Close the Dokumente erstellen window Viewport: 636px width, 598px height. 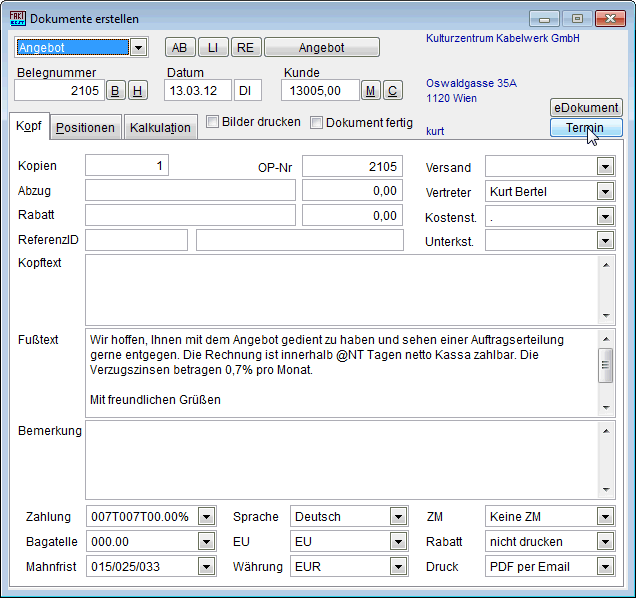point(610,19)
